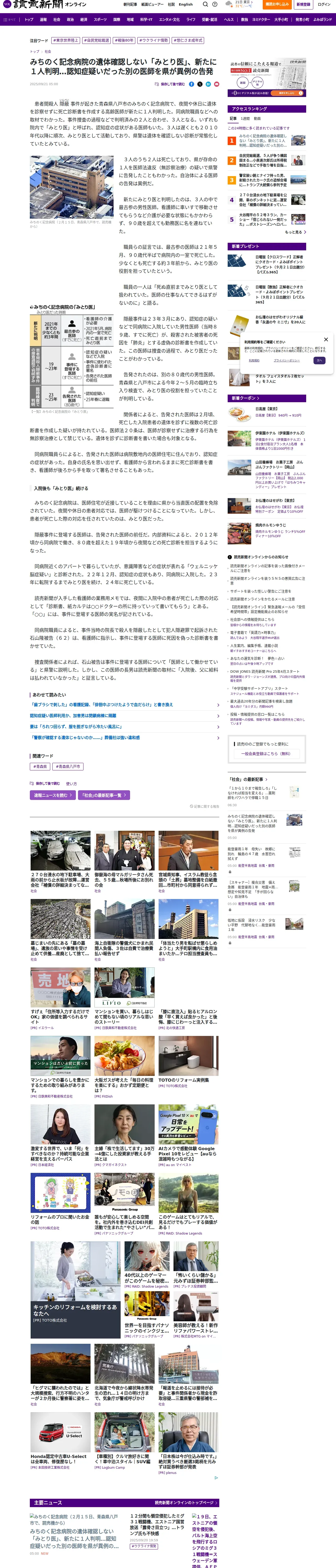336x1568 pixels.
Task: Click the ad info icon bottom right
Action: tap(216, 1478)
